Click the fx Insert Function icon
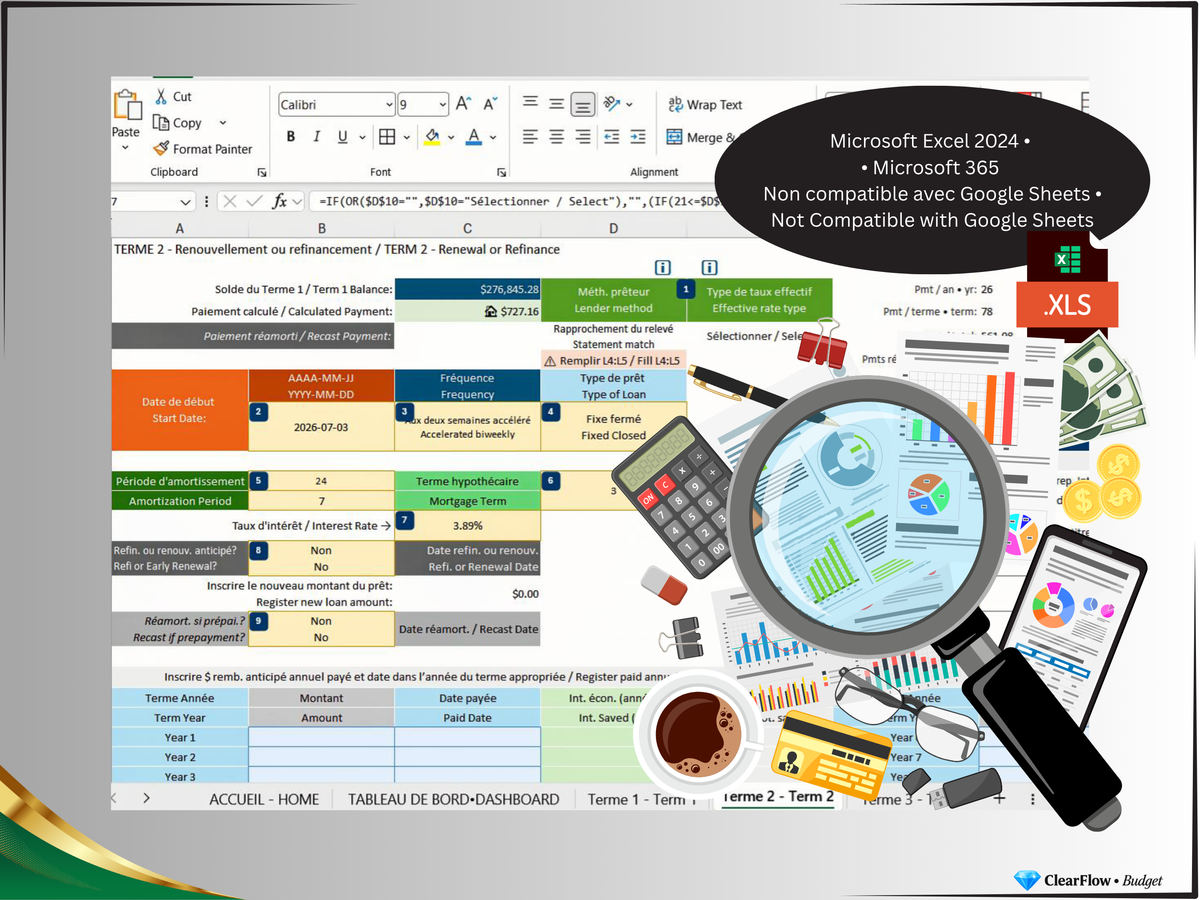Screen dimensions: 1200x900 pyautogui.click(x=281, y=201)
